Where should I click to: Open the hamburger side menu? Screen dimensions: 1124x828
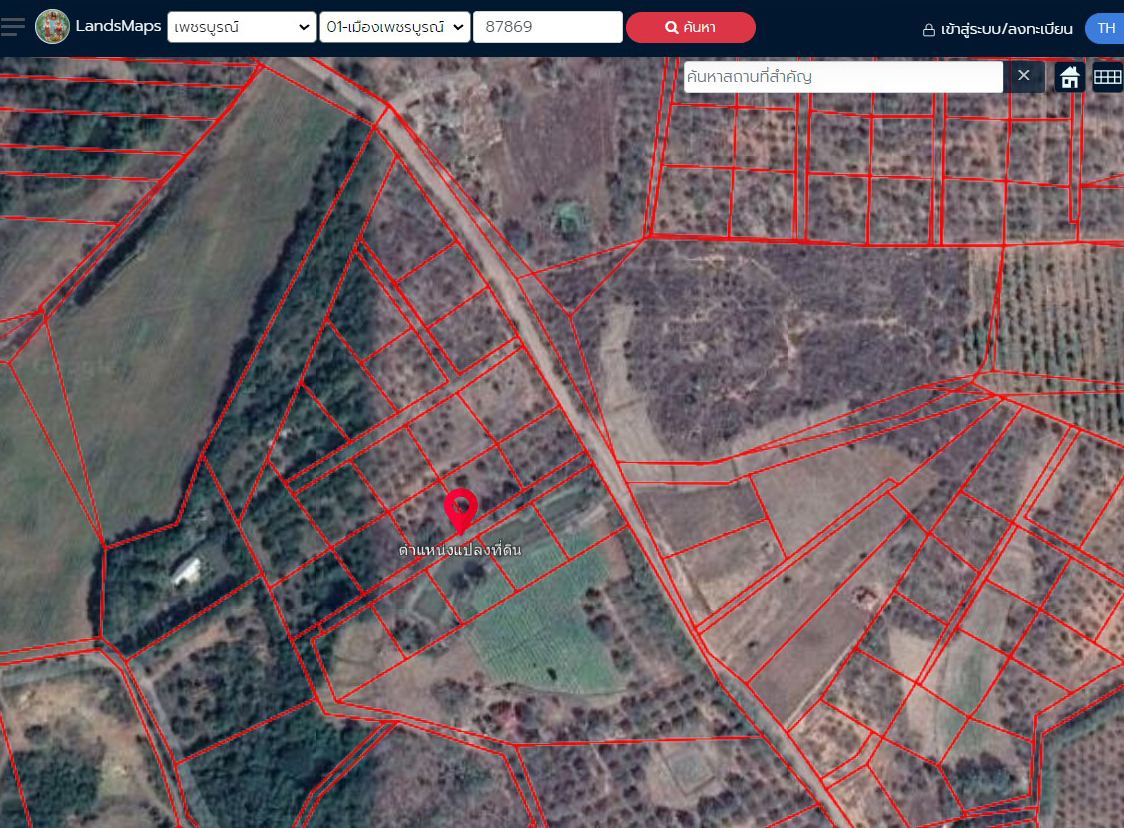point(13,27)
